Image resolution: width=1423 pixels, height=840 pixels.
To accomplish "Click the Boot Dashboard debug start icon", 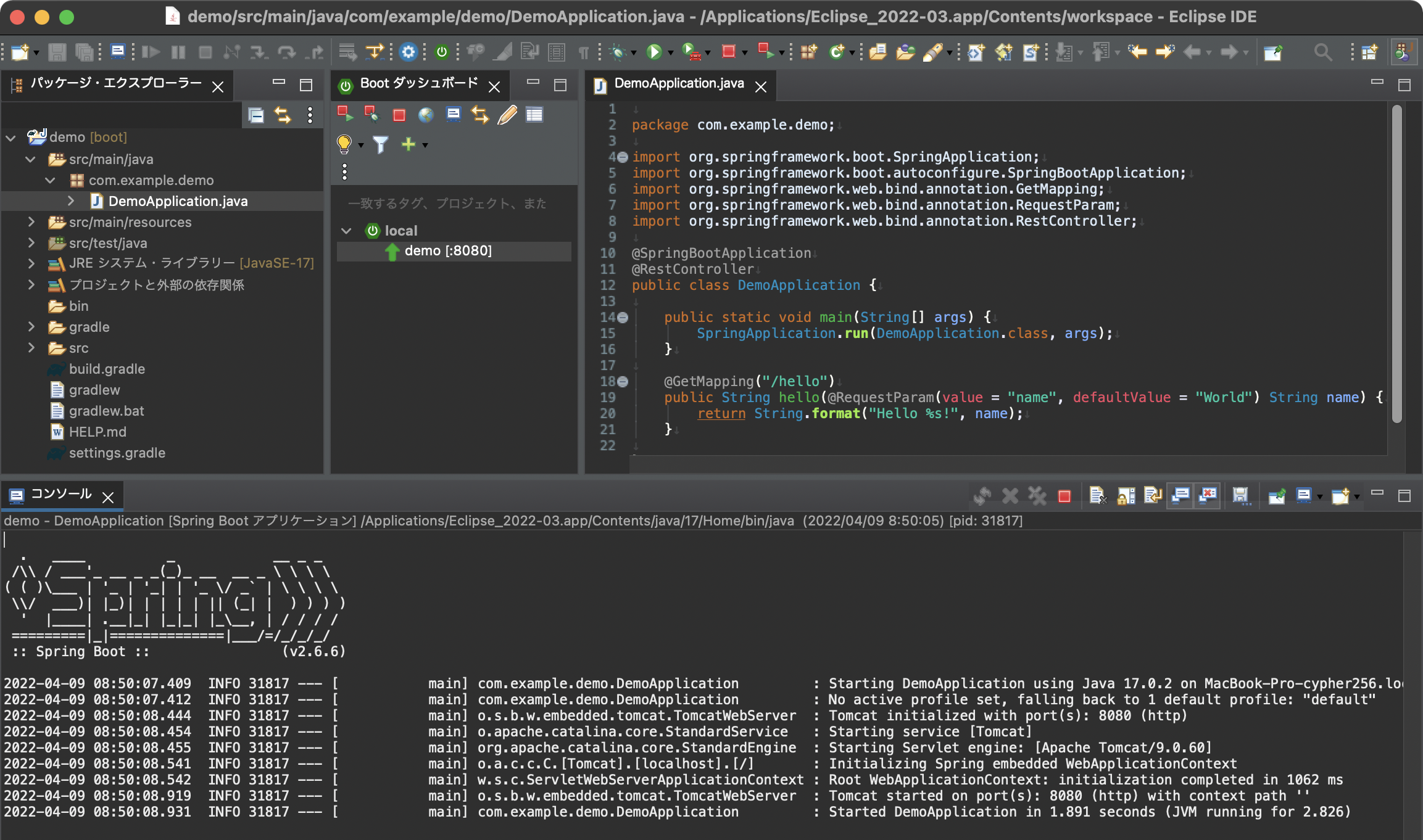I will (x=371, y=114).
